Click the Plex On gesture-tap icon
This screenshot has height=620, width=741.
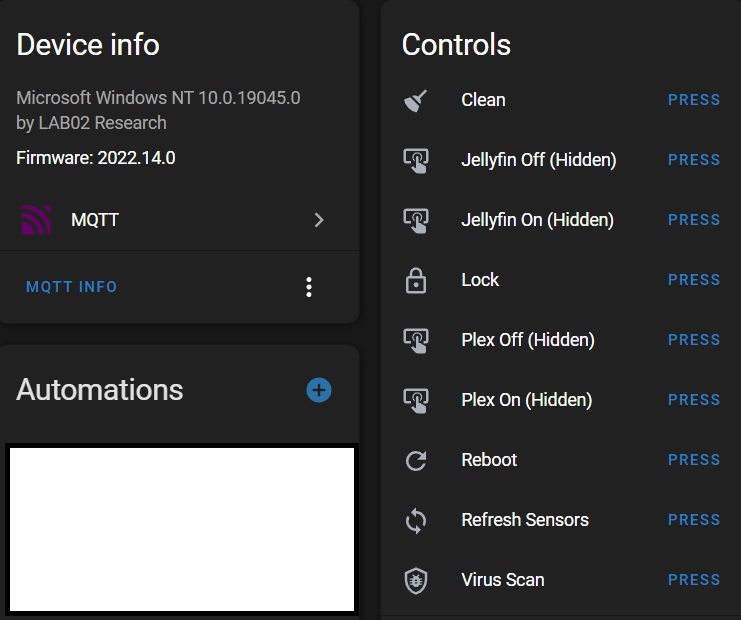[x=416, y=401]
